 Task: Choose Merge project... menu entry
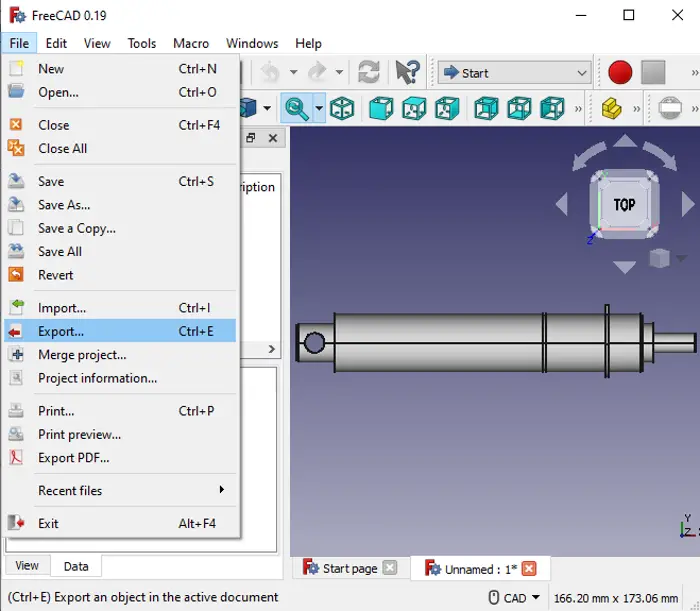[x=121, y=354]
